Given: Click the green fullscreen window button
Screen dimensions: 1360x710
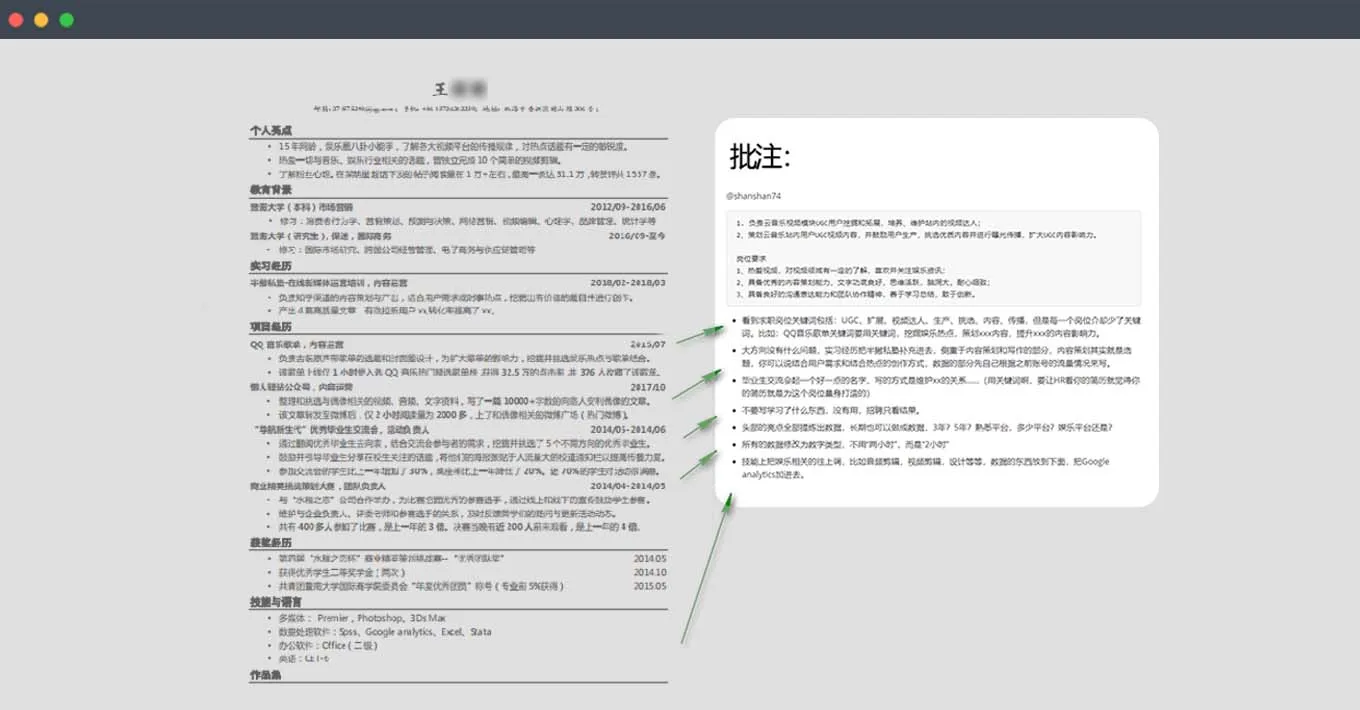Looking at the screenshot, I should click(66, 20).
